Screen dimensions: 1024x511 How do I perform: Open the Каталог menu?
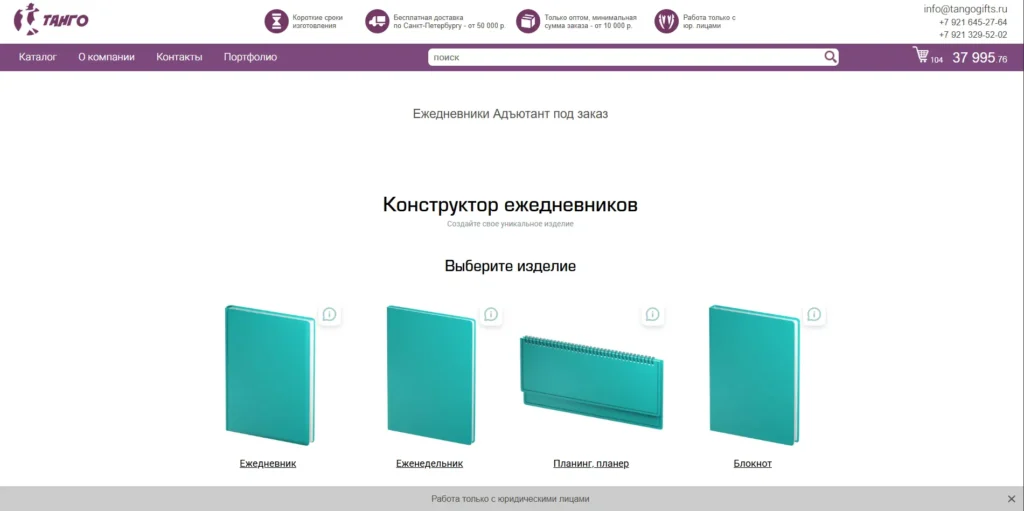click(x=38, y=57)
